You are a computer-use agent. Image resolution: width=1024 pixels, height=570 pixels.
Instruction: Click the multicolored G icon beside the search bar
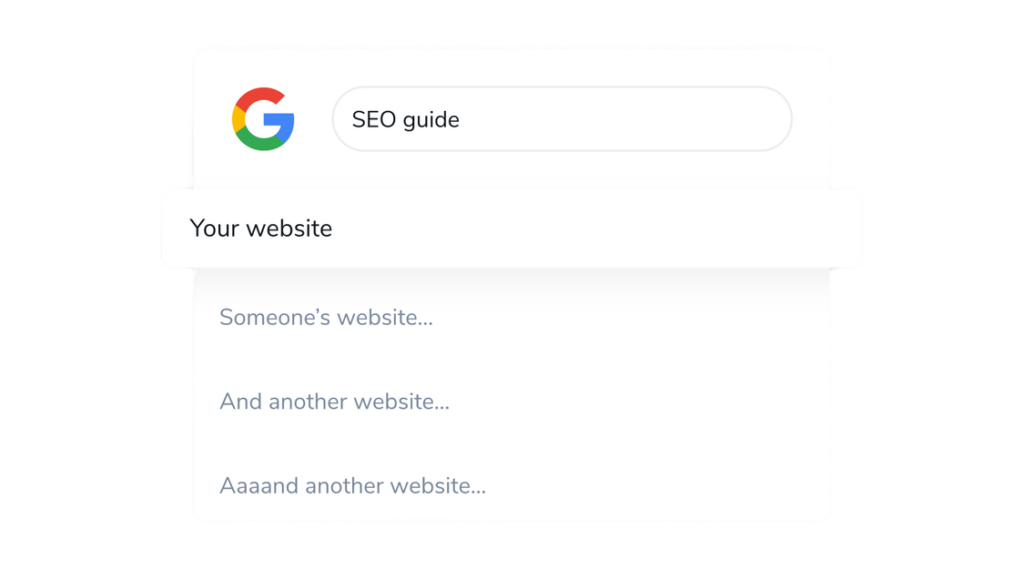(263, 119)
